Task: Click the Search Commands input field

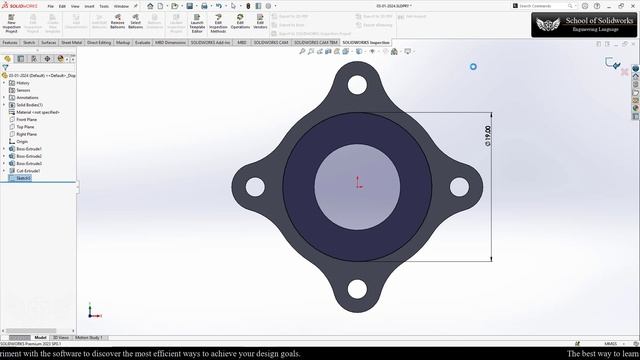Action: [x=544, y=6]
